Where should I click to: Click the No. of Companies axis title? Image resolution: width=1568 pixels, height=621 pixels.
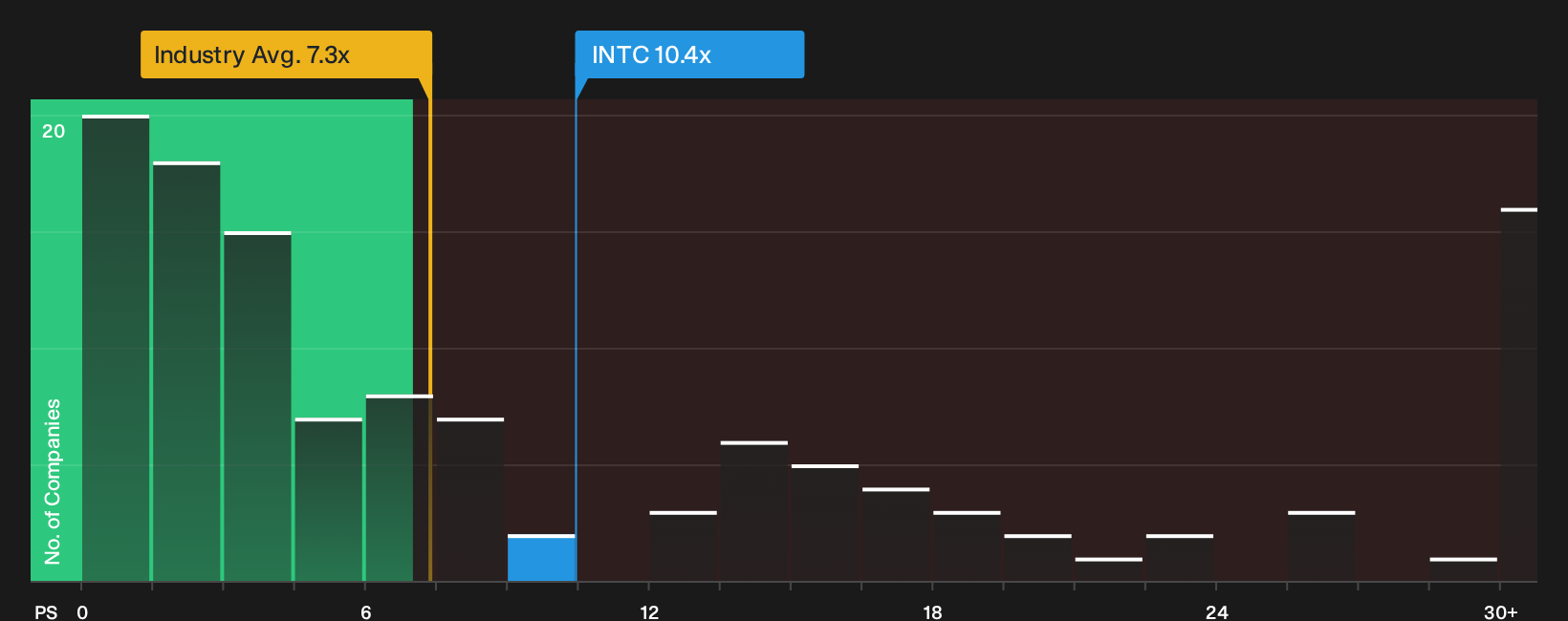point(53,481)
